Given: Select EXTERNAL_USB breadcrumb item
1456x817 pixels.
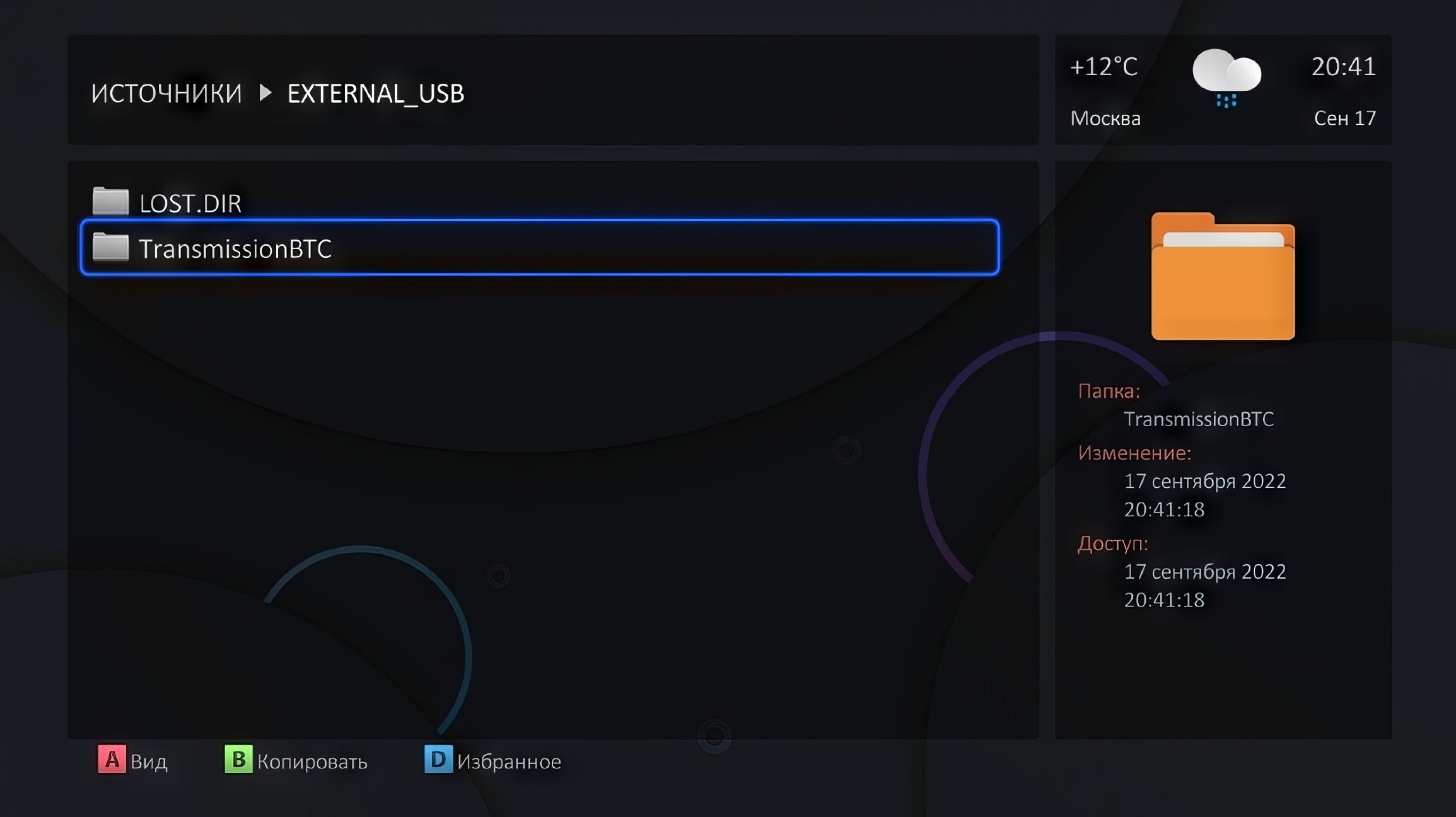Looking at the screenshot, I should pos(376,93).
